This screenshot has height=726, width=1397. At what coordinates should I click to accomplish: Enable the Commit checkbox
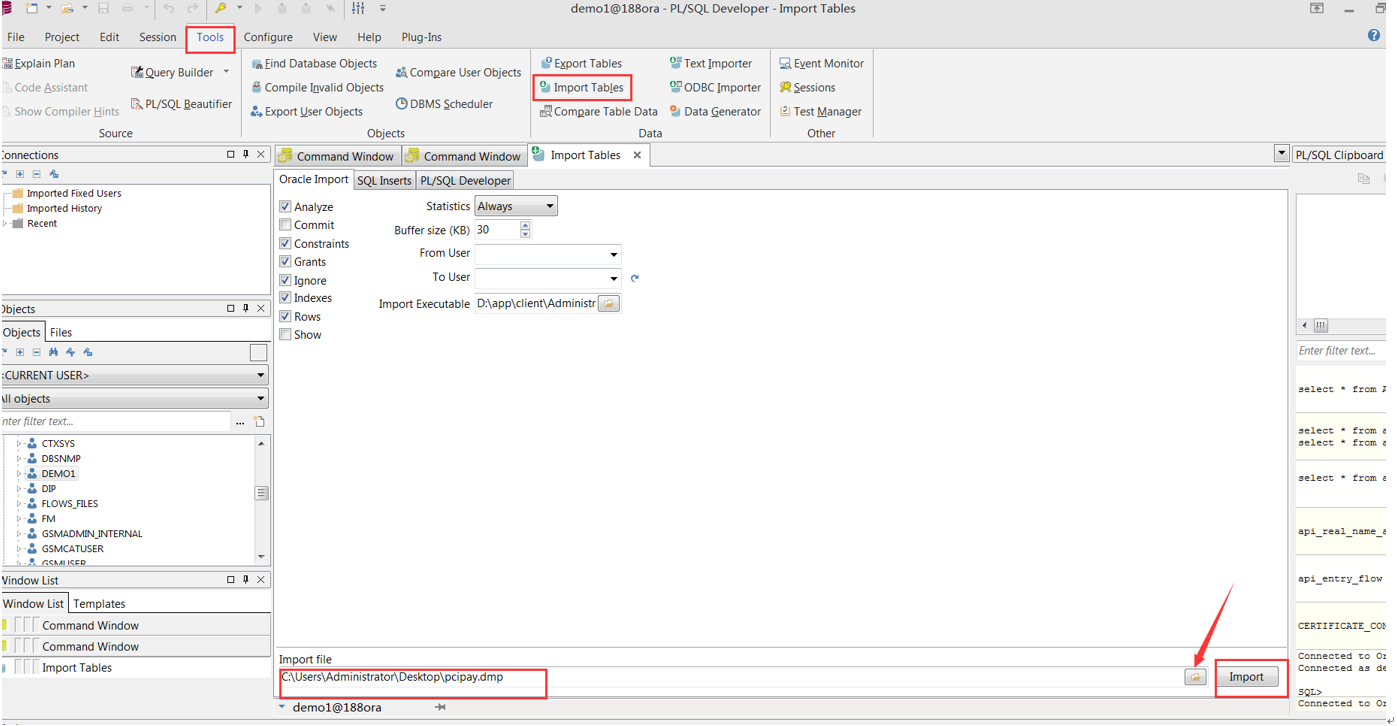point(285,225)
